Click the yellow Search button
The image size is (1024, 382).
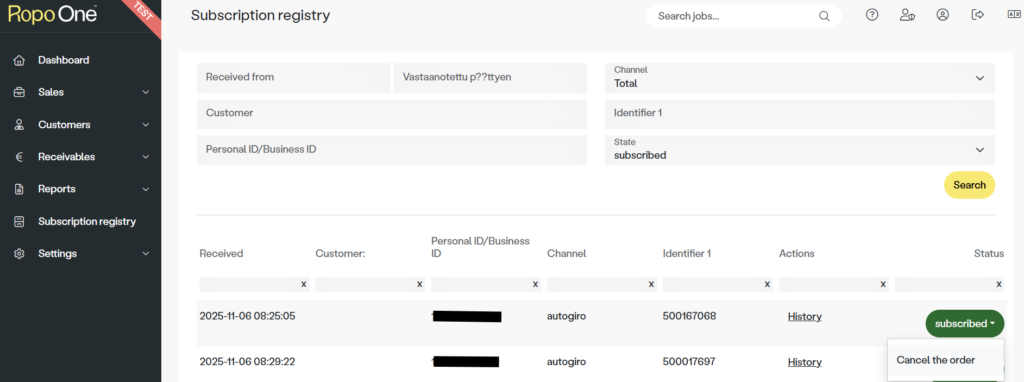(x=969, y=185)
